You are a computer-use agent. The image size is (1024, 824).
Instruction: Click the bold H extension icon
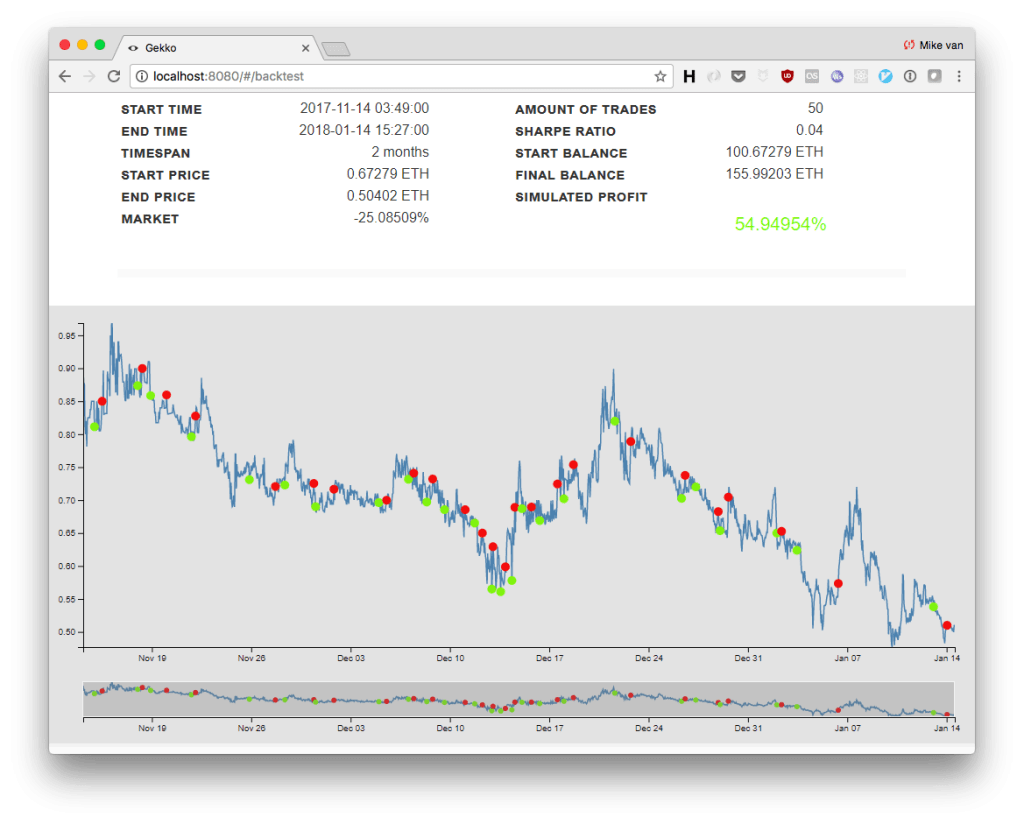click(689, 76)
